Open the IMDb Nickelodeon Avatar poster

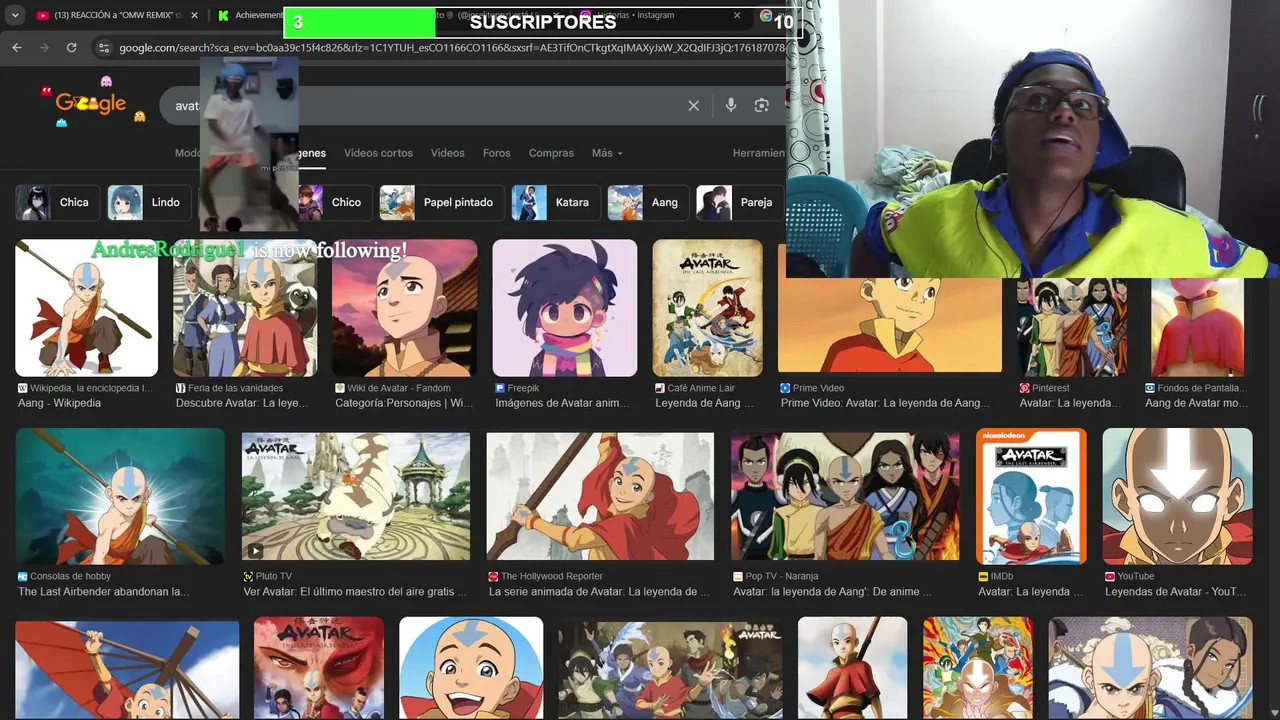(1031, 496)
